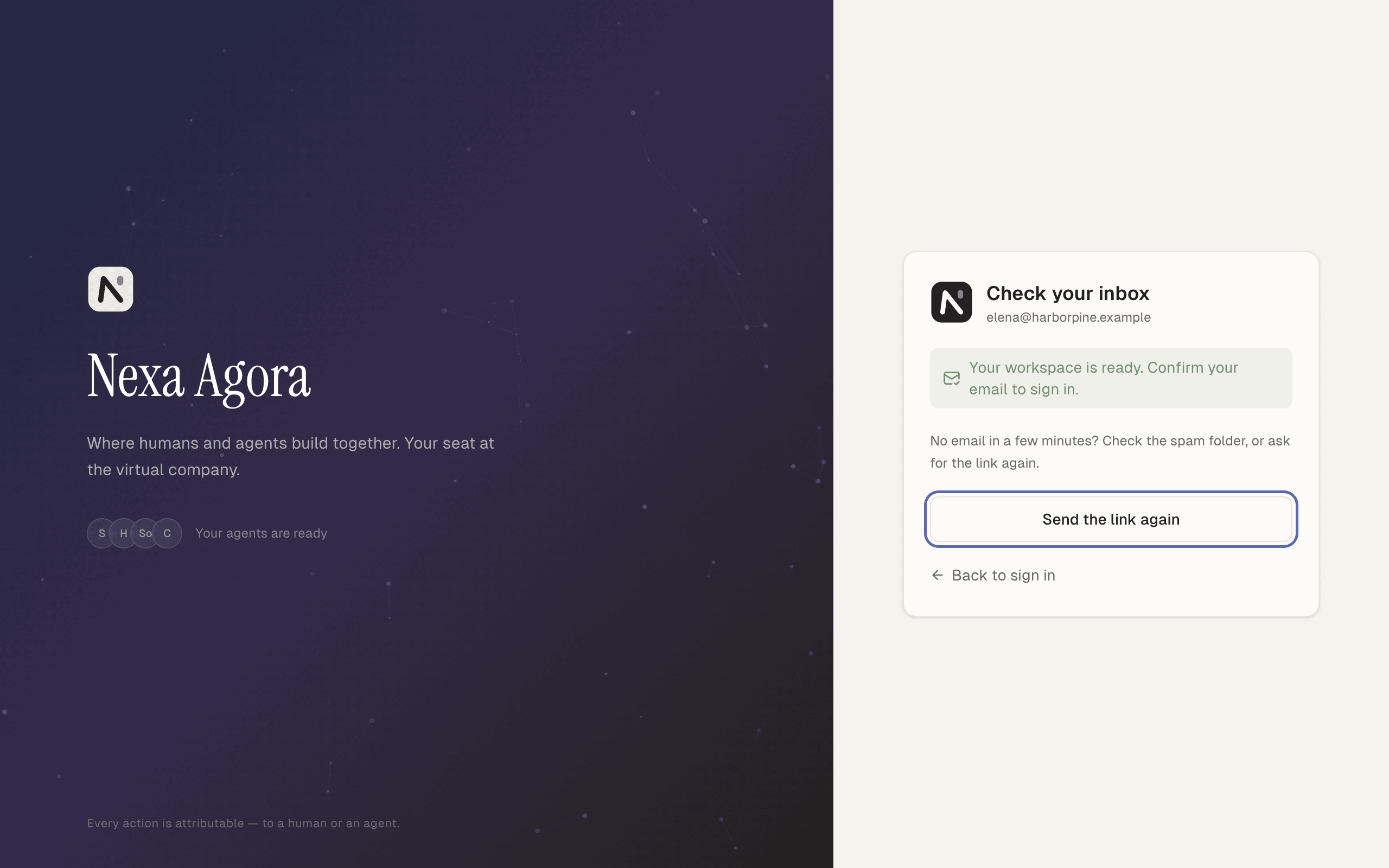Click the Every action is attributable footer text

pyautogui.click(x=244, y=823)
